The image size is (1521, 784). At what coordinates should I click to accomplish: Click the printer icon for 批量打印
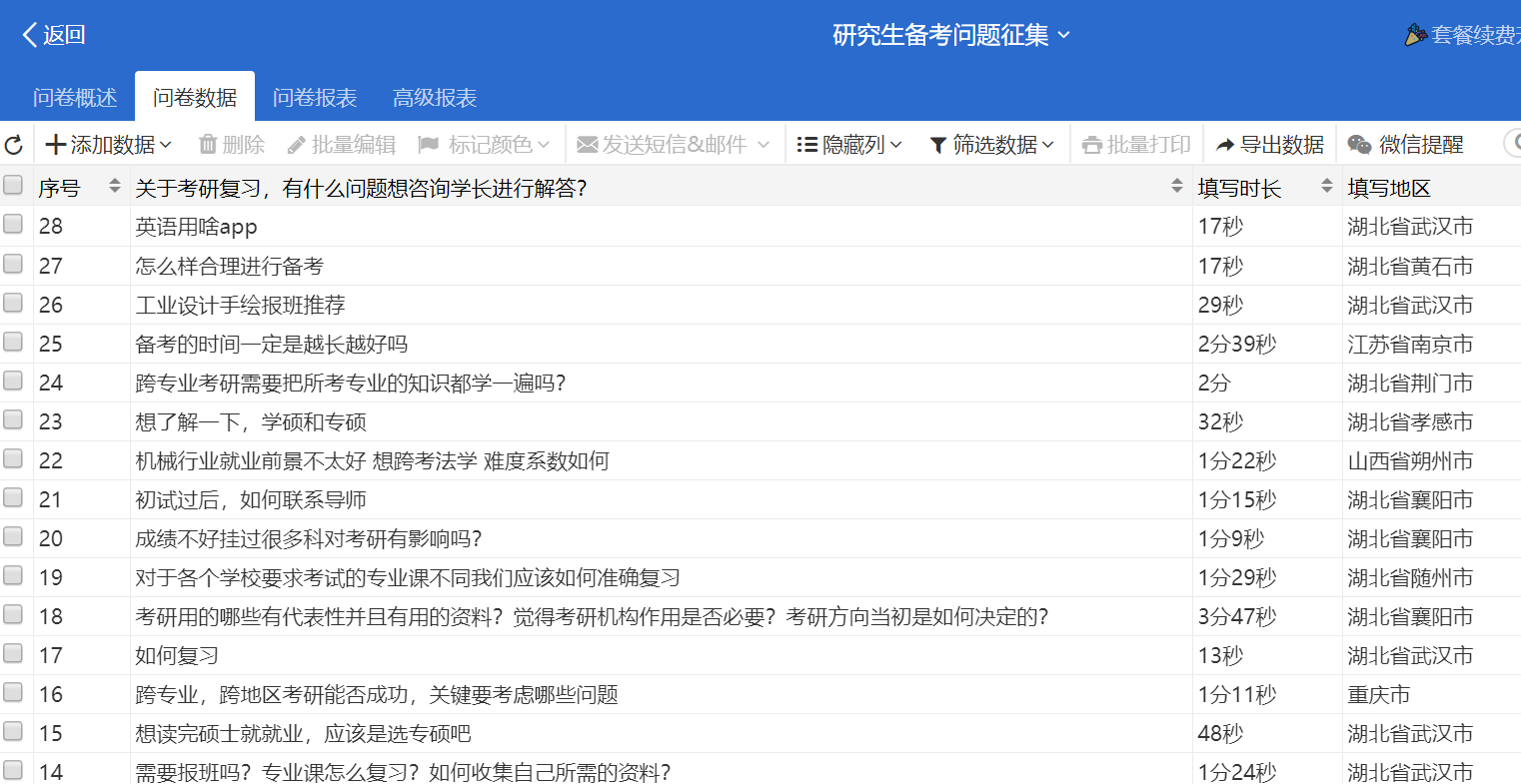click(x=1092, y=146)
